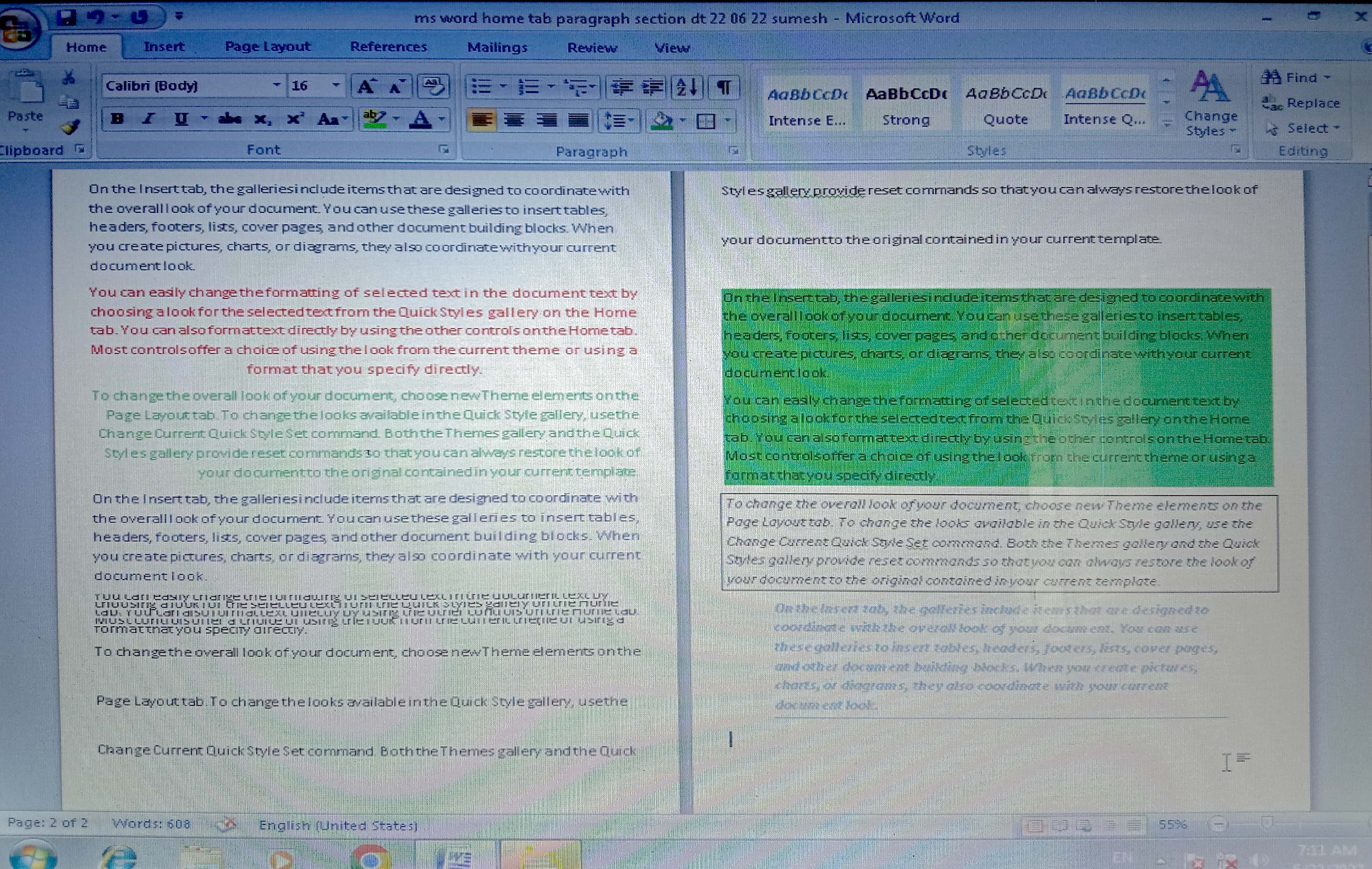The image size is (1372, 869).
Task: Click the Format Painter brush icon
Action: pos(70,127)
